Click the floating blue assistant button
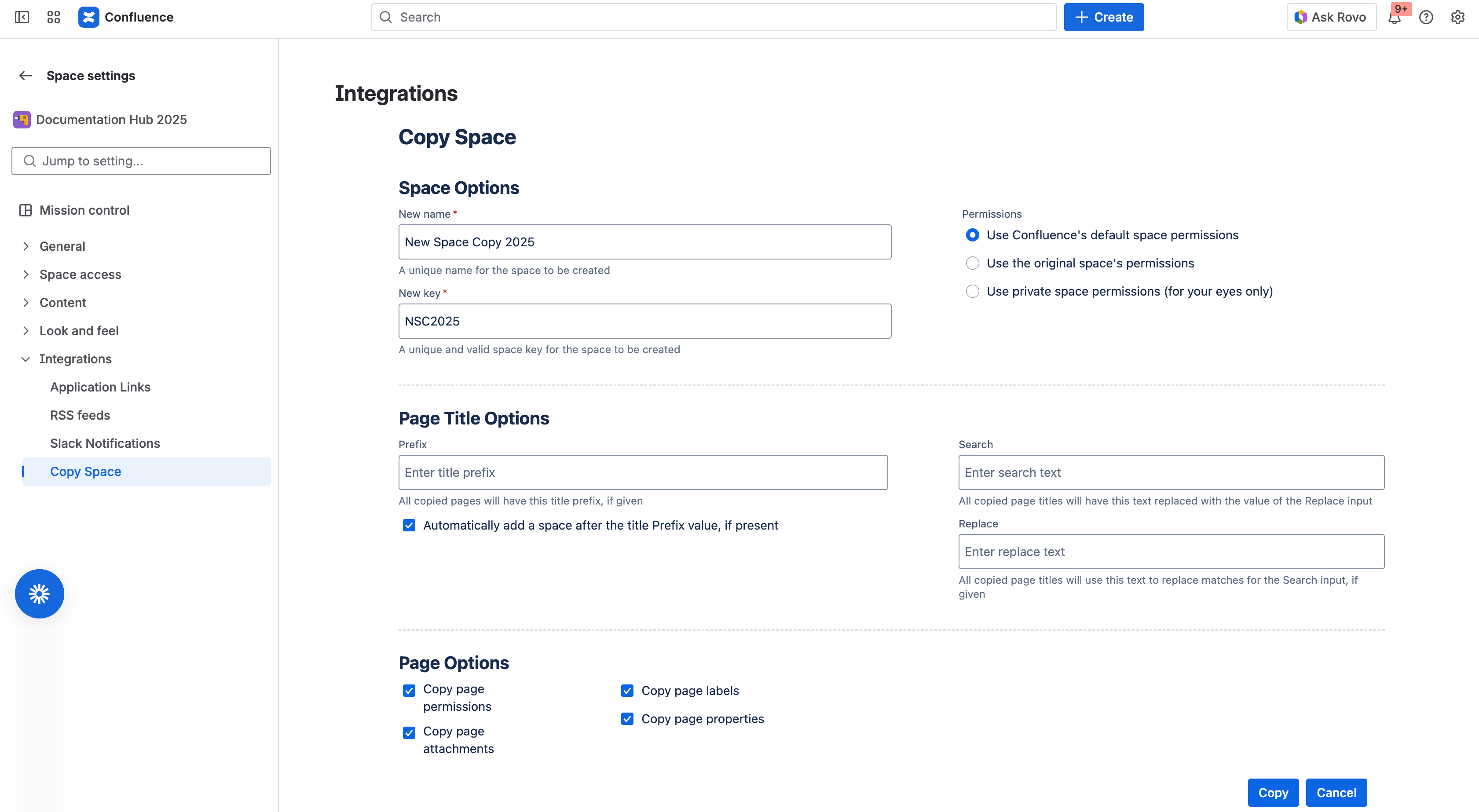Image resolution: width=1479 pixels, height=812 pixels. click(40, 593)
